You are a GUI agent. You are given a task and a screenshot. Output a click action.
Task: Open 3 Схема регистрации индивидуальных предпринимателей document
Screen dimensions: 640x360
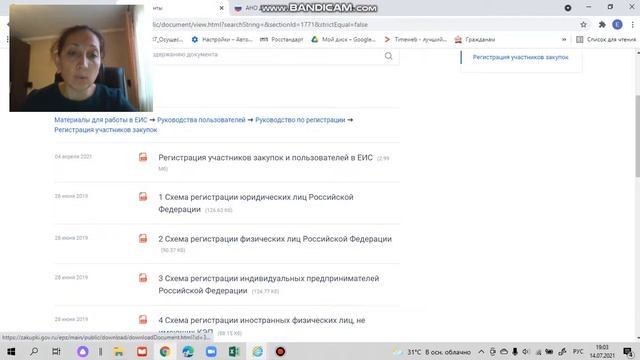coord(269,284)
